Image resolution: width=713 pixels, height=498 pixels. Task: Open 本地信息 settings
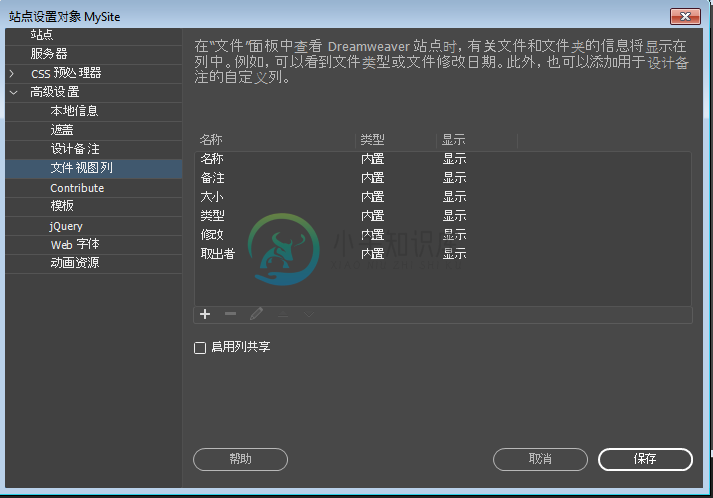94,111
